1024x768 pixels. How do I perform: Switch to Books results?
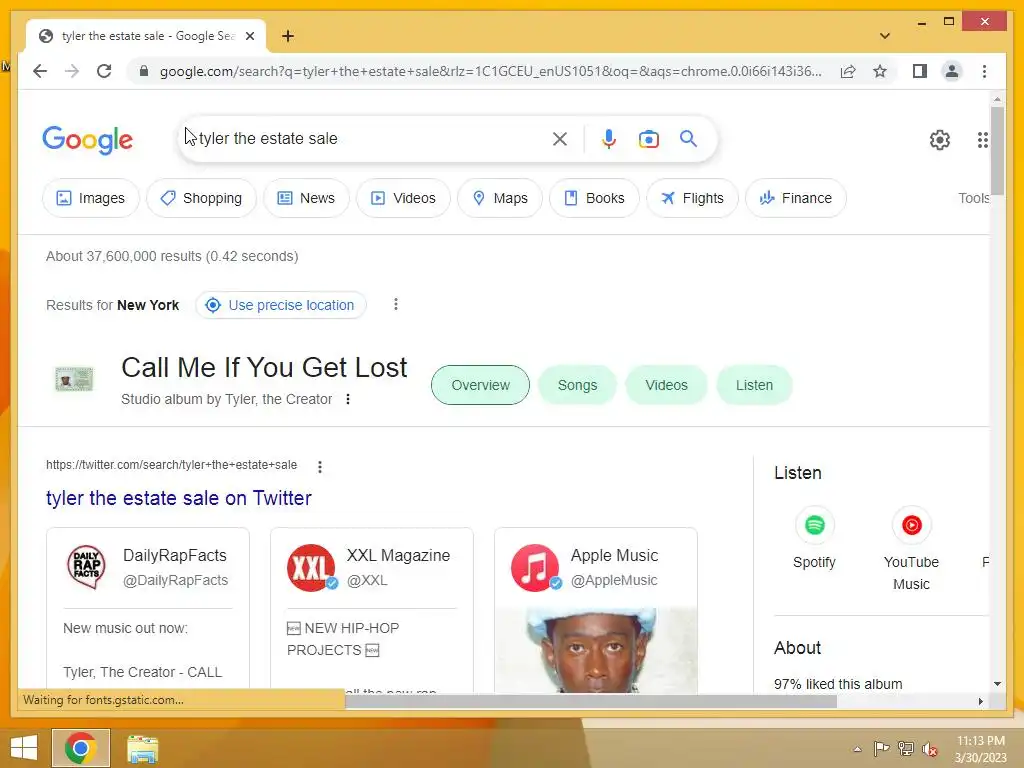coord(594,198)
